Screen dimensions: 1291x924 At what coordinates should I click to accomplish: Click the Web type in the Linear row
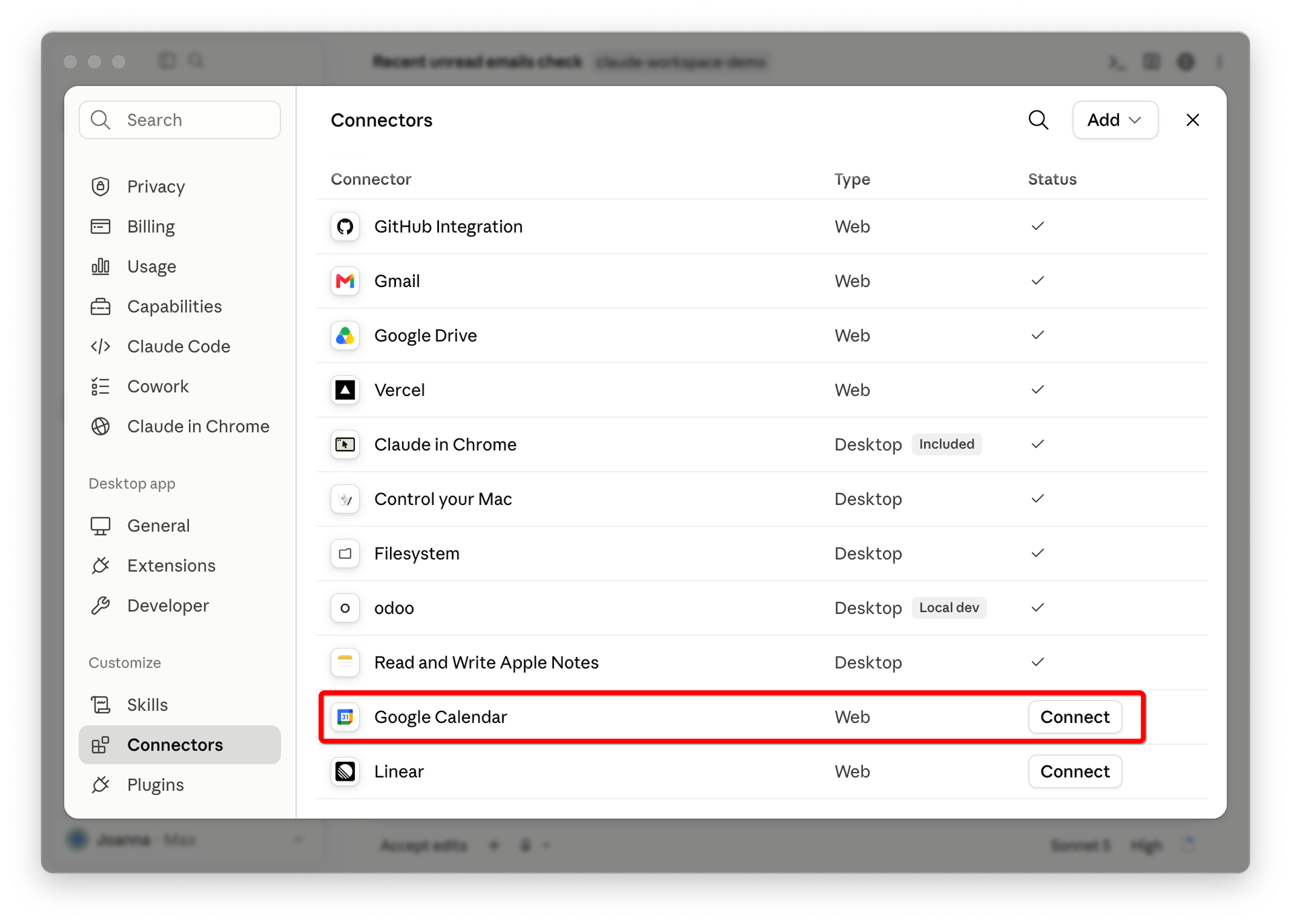pos(852,771)
